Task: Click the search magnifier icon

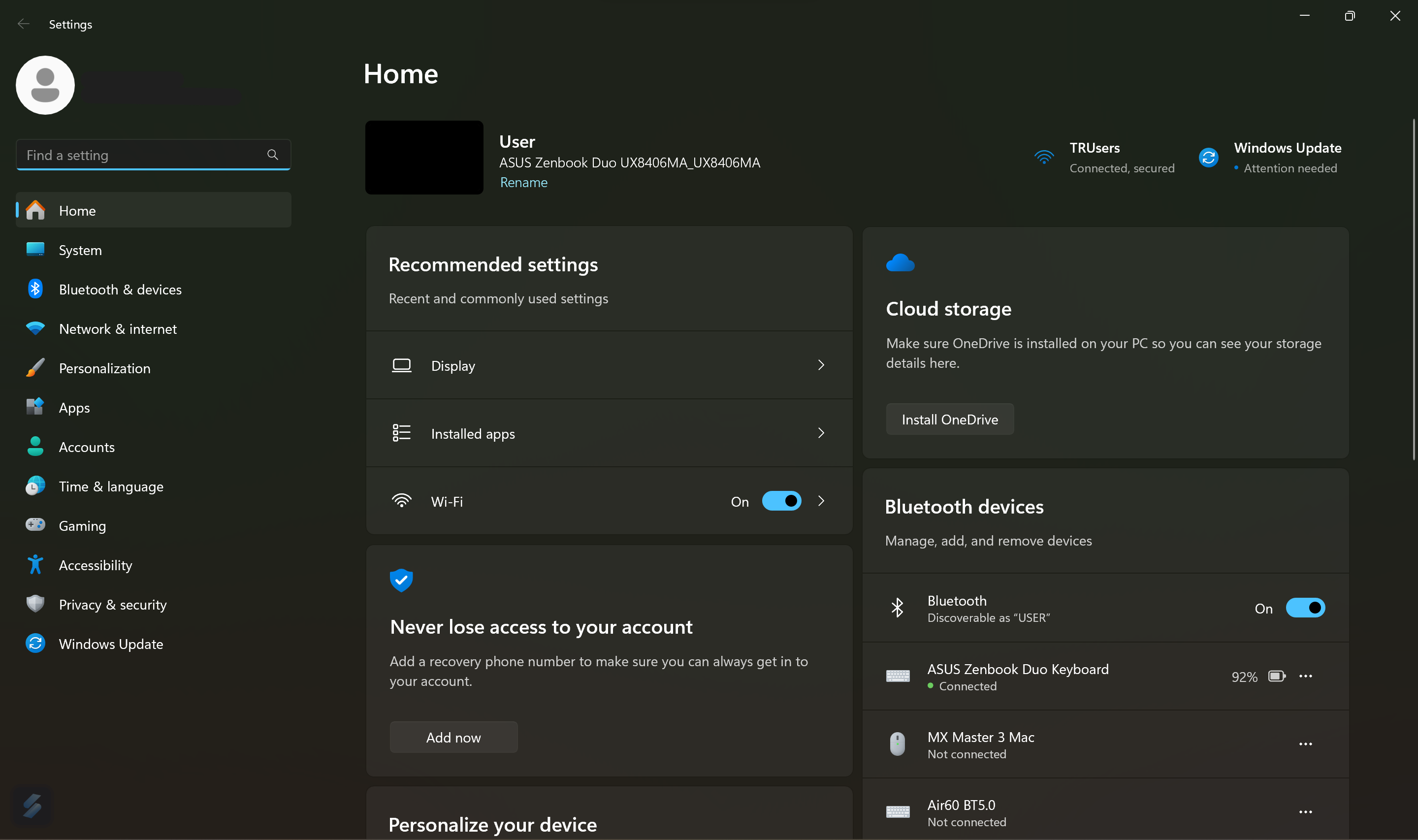Action: click(x=273, y=155)
